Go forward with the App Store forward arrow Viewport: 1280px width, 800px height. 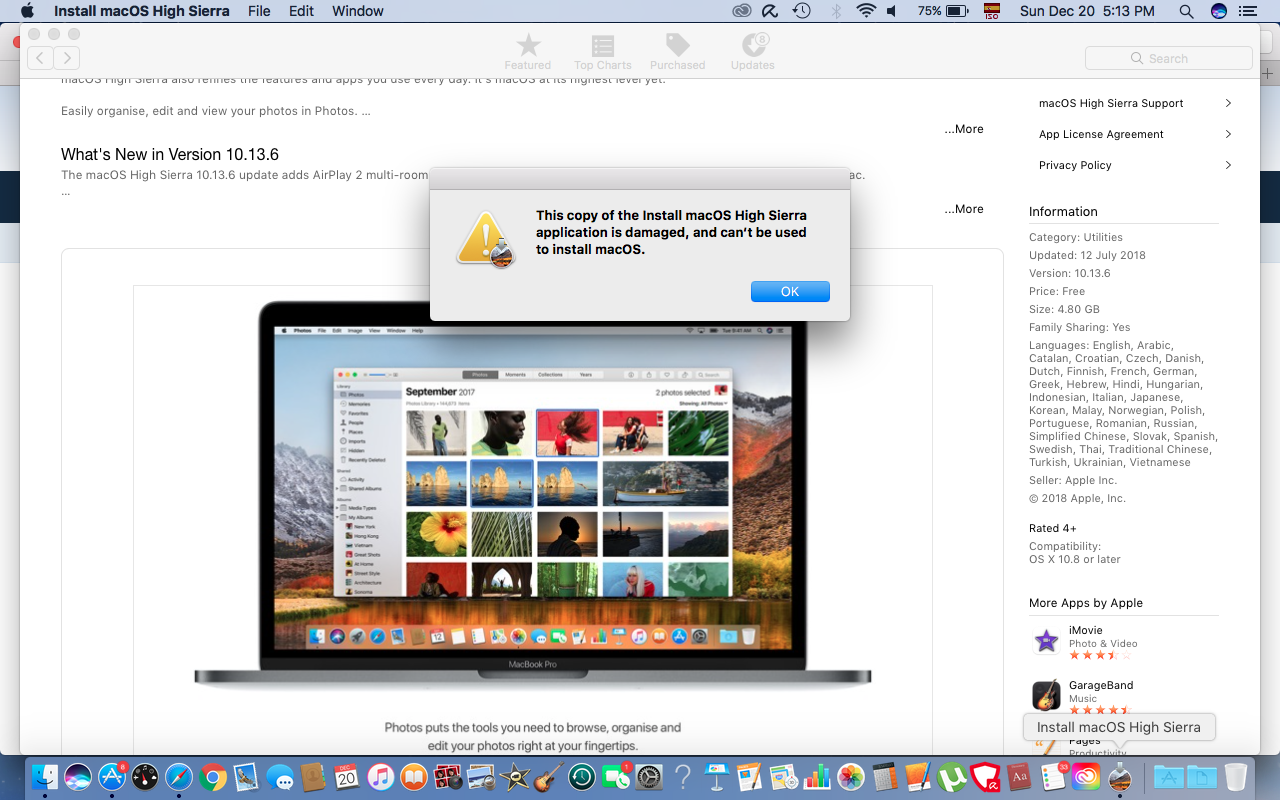pyautogui.click(x=66, y=58)
